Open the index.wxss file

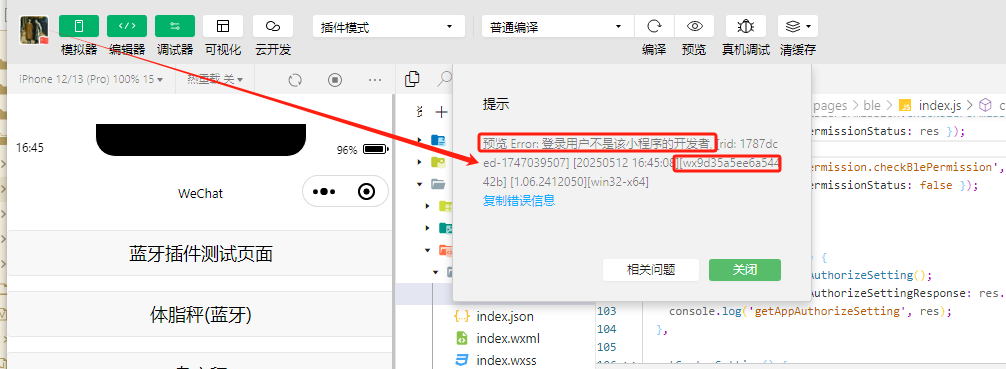506,360
